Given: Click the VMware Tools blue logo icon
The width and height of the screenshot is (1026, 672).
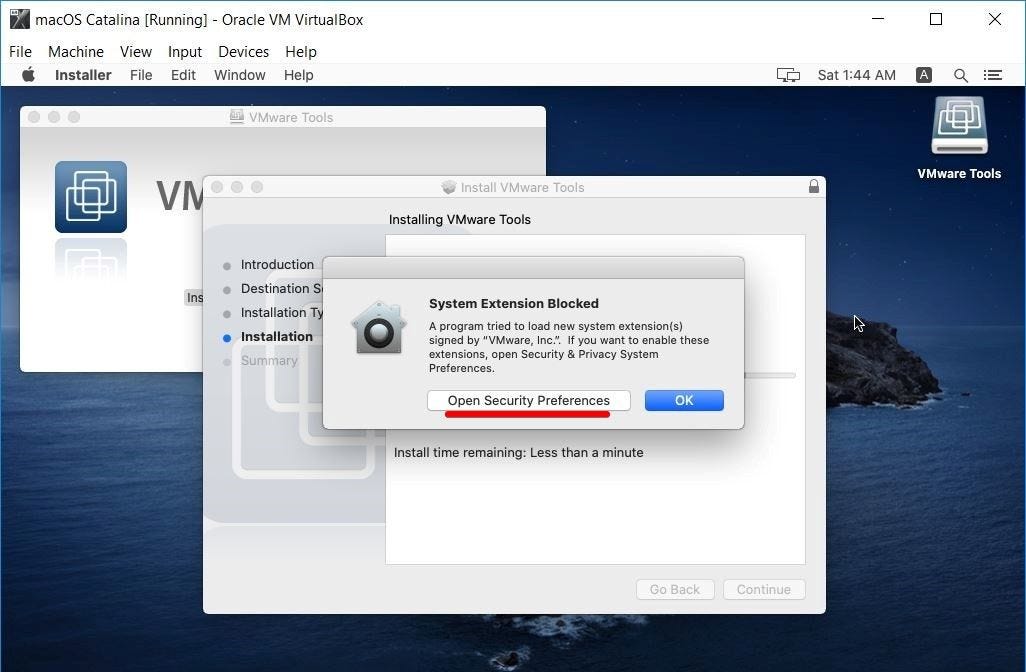Looking at the screenshot, I should point(91,197).
